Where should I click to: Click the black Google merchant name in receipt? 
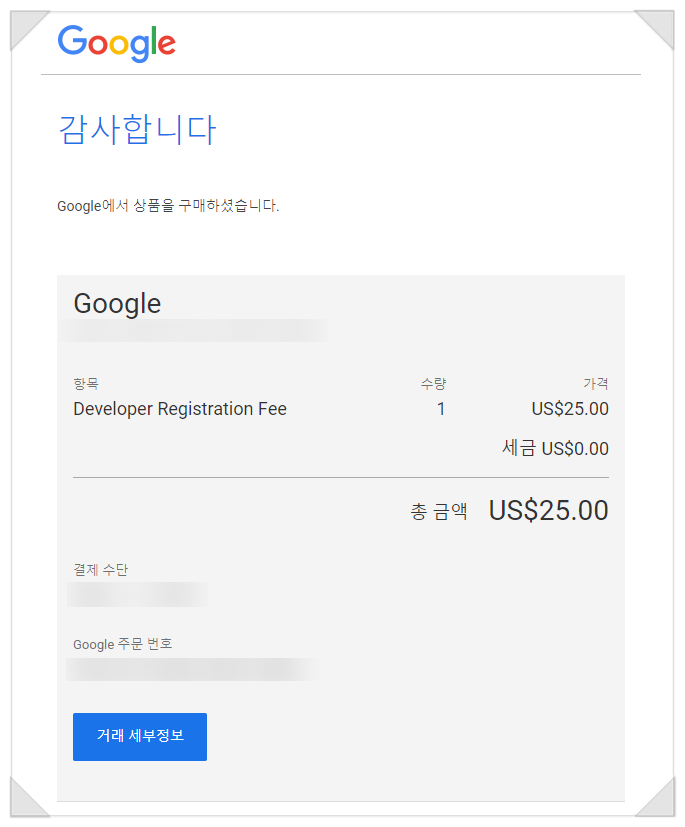117,304
